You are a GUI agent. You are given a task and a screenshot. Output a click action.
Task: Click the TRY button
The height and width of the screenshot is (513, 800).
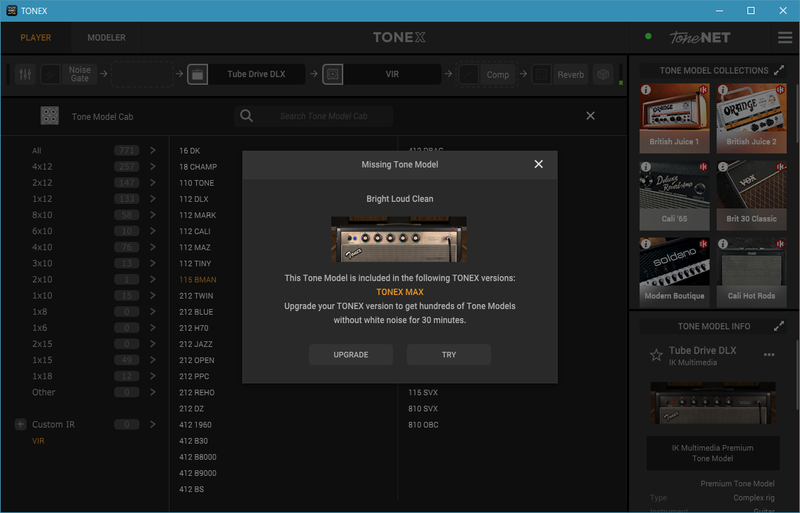pos(449,354)
